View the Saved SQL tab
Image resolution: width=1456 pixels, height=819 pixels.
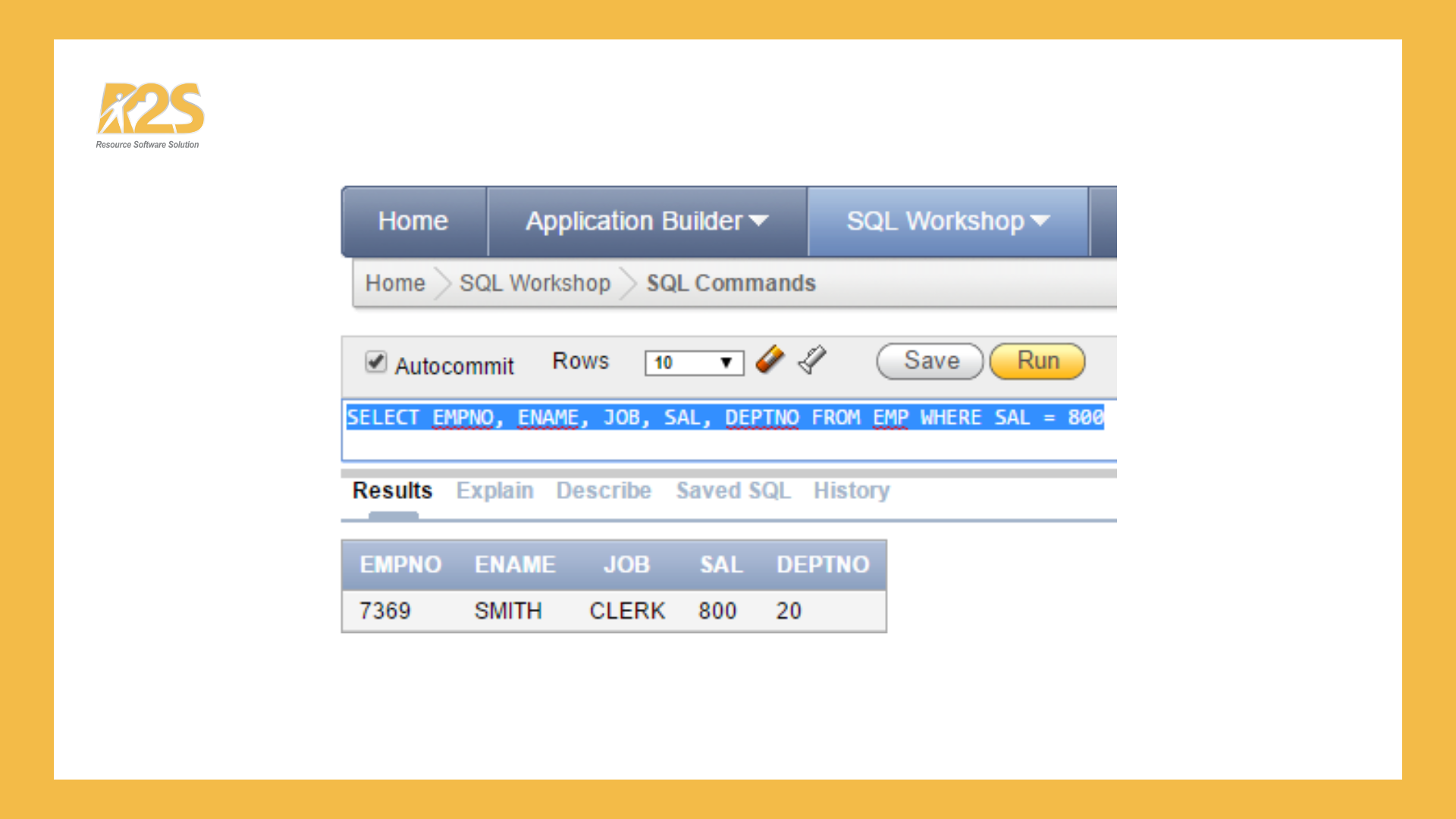point(733,491)
